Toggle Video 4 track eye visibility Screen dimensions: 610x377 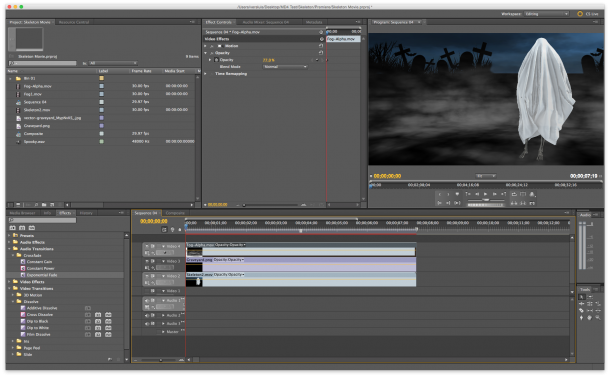147,246
